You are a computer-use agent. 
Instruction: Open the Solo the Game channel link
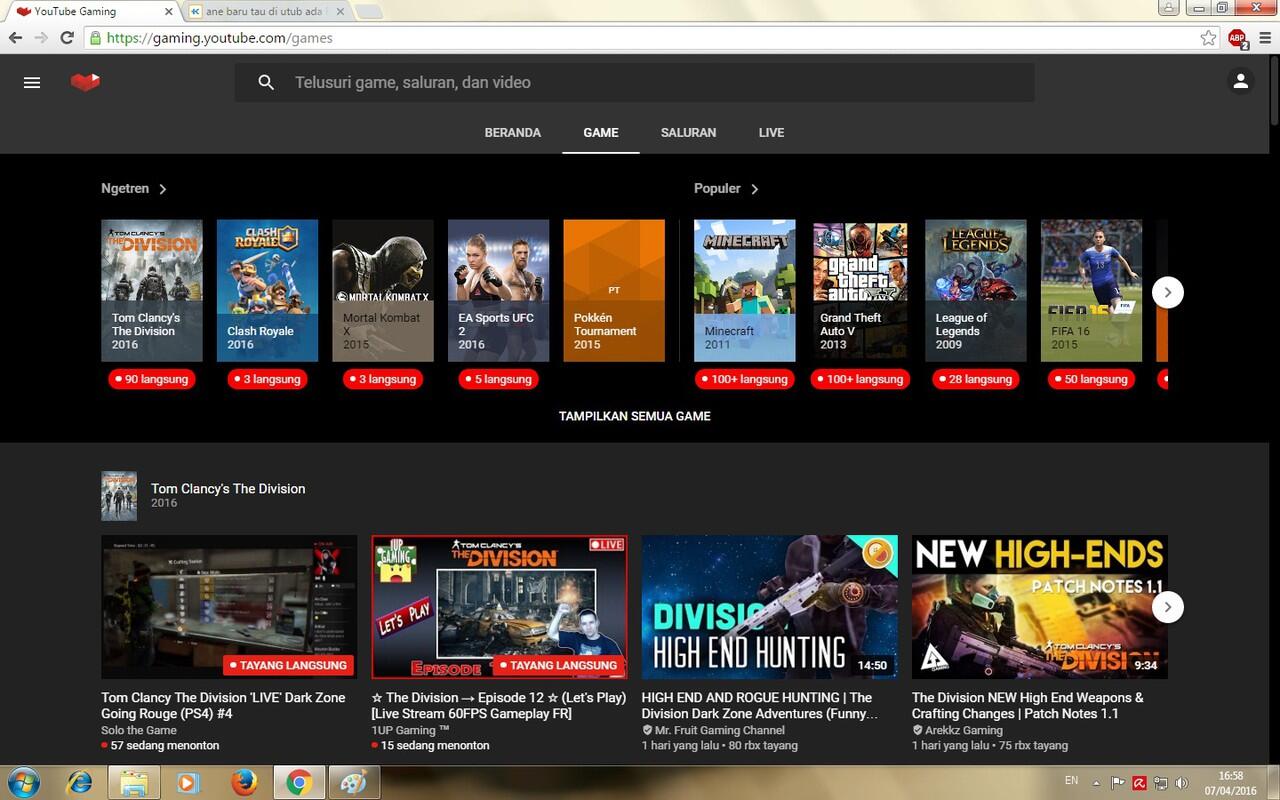point(139,730)
